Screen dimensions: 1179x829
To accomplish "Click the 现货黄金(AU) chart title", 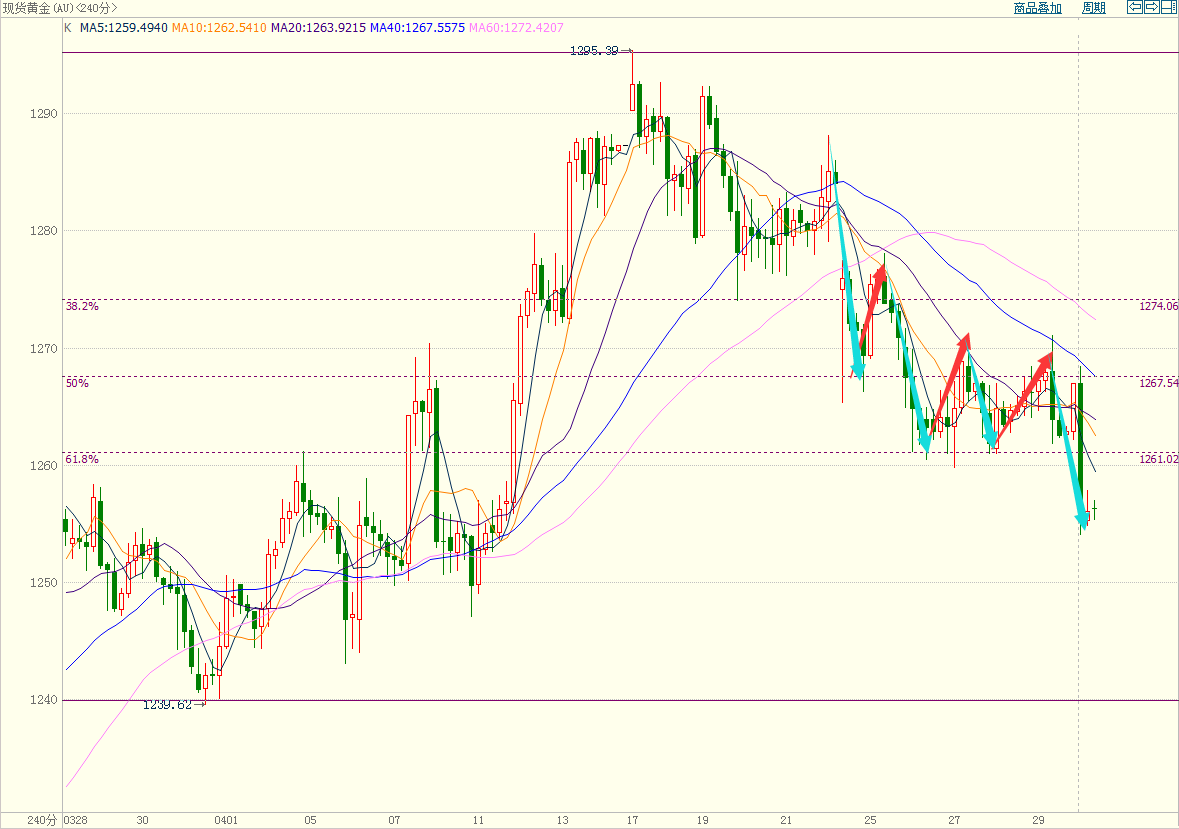I will tap(58, 8).
